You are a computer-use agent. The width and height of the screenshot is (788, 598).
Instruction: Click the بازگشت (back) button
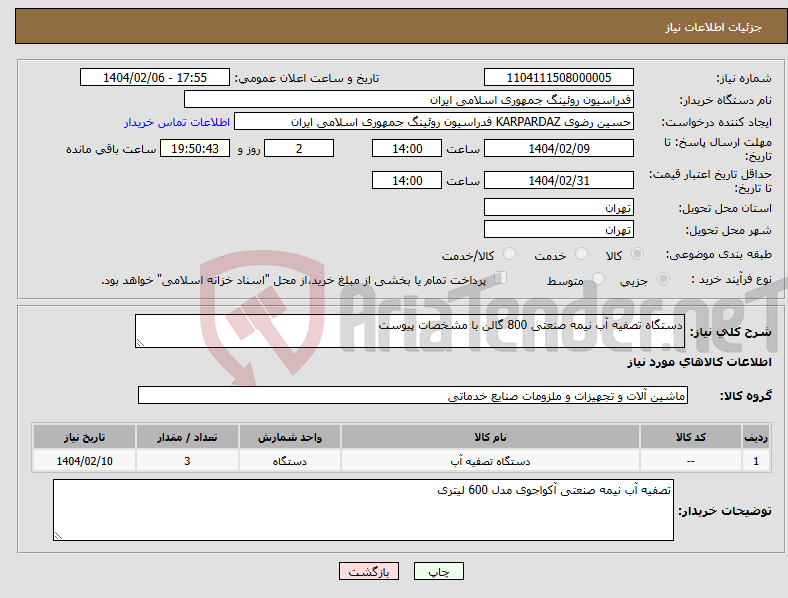369,571
